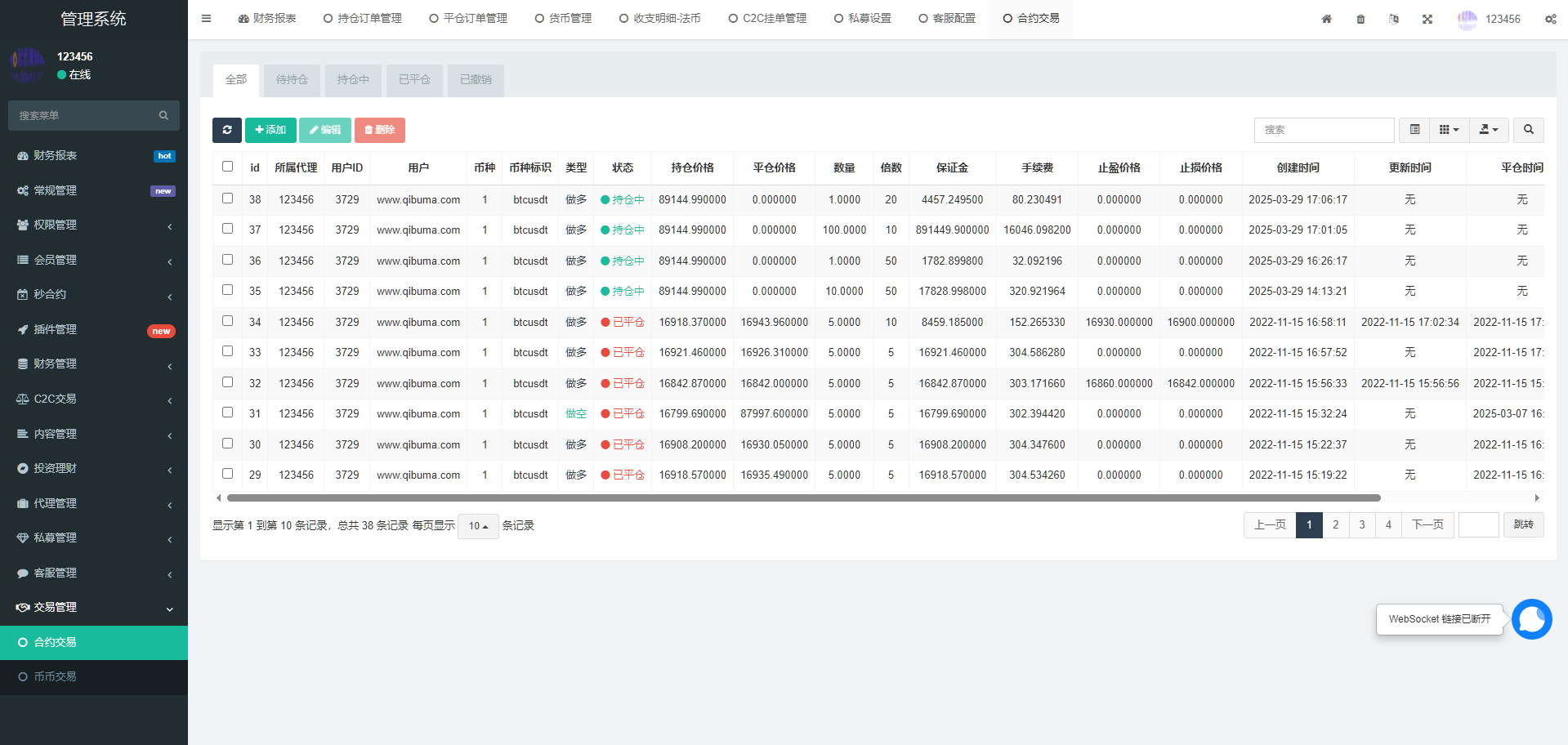Select the checkbox of row id 34
1568x745 pixels.
click(x=228, y=321)
